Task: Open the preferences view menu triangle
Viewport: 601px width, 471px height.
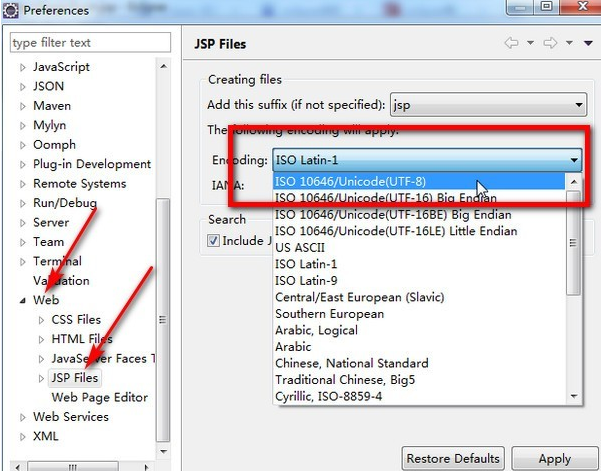Action: click(x=588, y=43)
